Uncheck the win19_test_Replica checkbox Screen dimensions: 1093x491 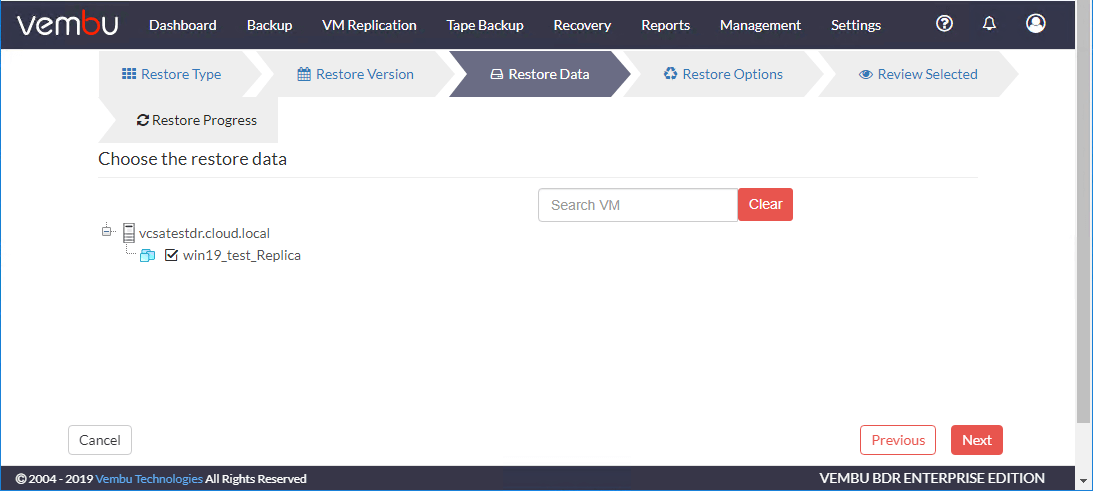pyautogui.click(x=171, y=255)
